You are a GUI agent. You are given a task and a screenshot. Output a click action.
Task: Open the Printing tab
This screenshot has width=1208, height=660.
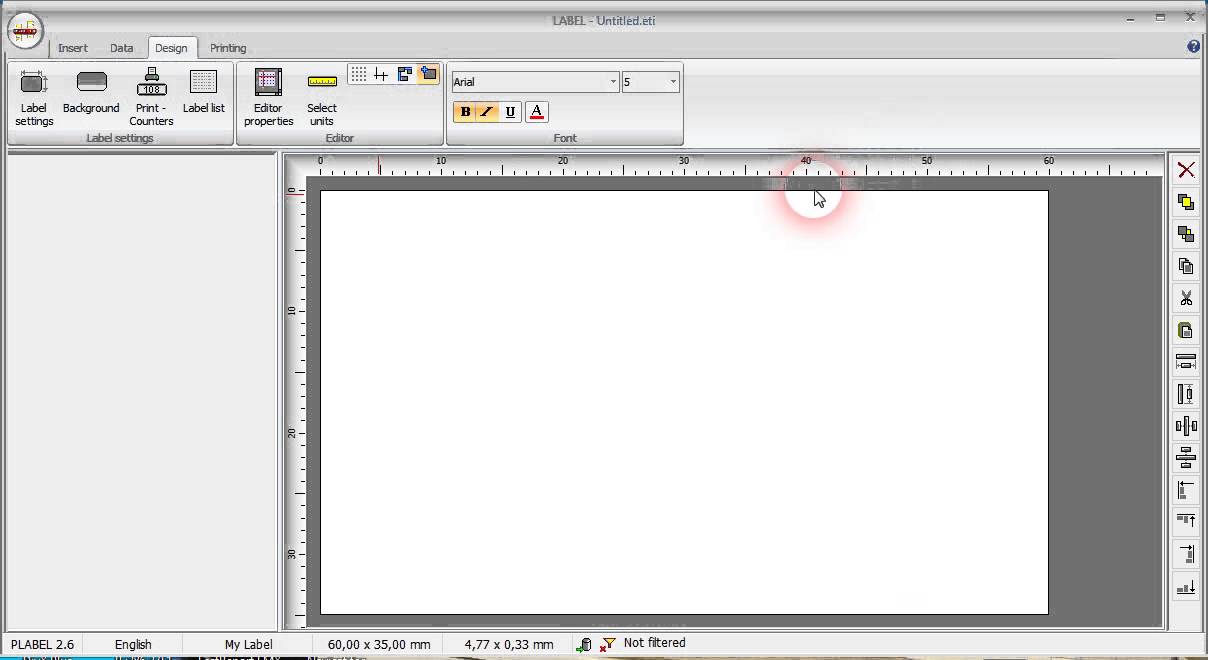(228, 48)
